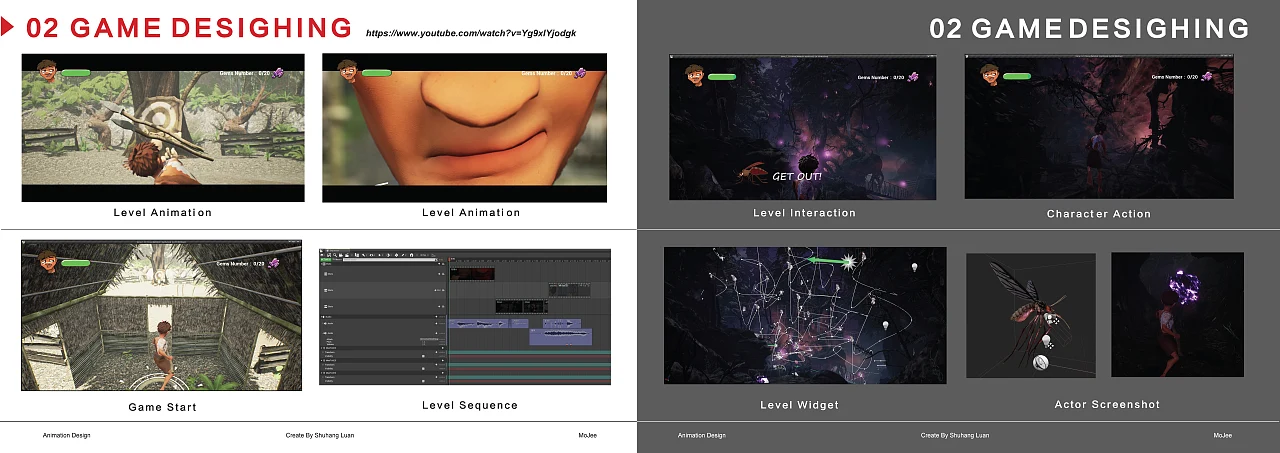The width and height of the screenshot is (1280, 453).
Task: Click the "Level Sequence" caption
Action: pyautogui.click(x=470, y=405)
